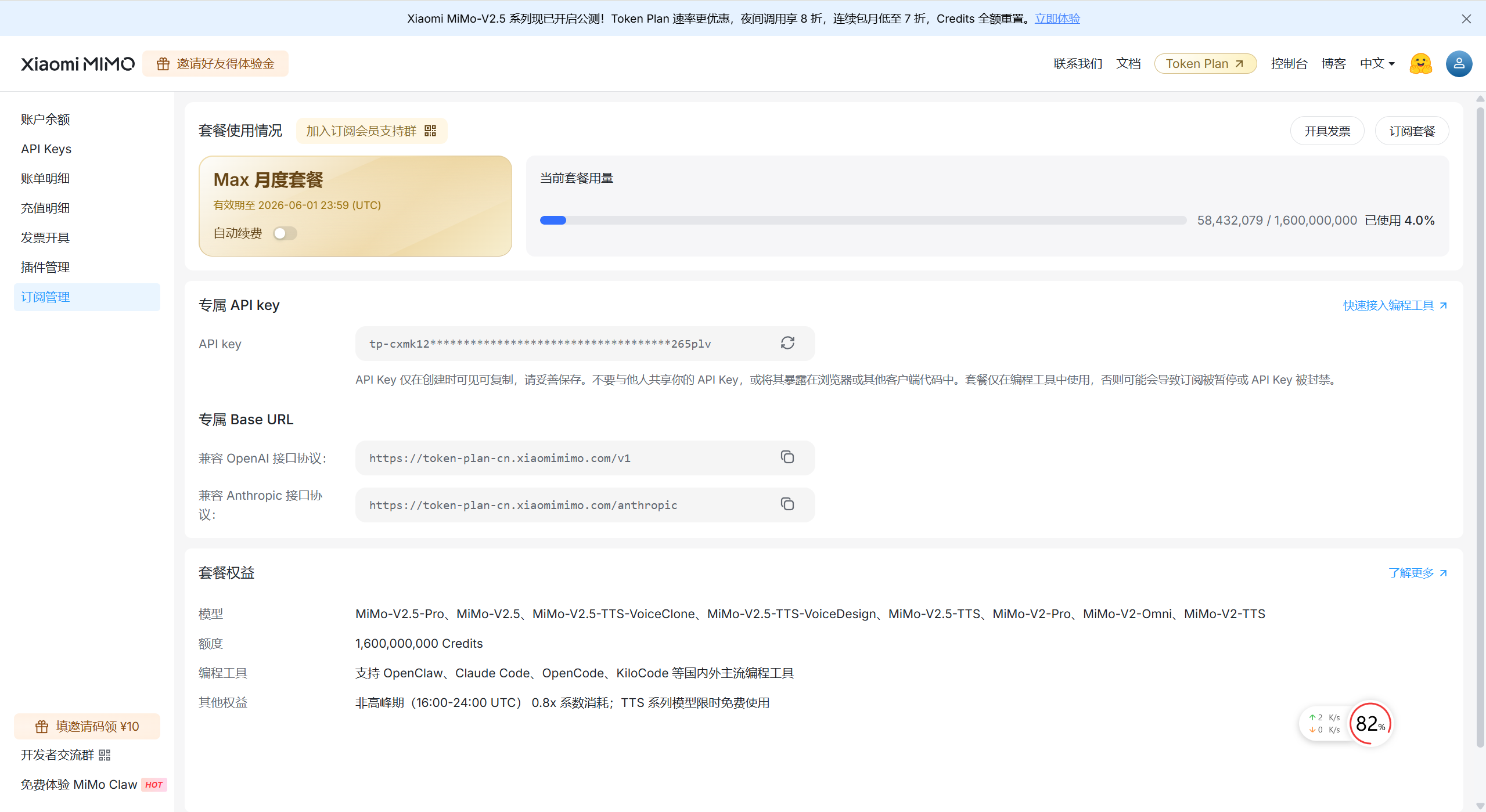Click the 已使用 4.0% text
The height and width of the screenshot is (812, 1486).
click(x=1399, y=221)
